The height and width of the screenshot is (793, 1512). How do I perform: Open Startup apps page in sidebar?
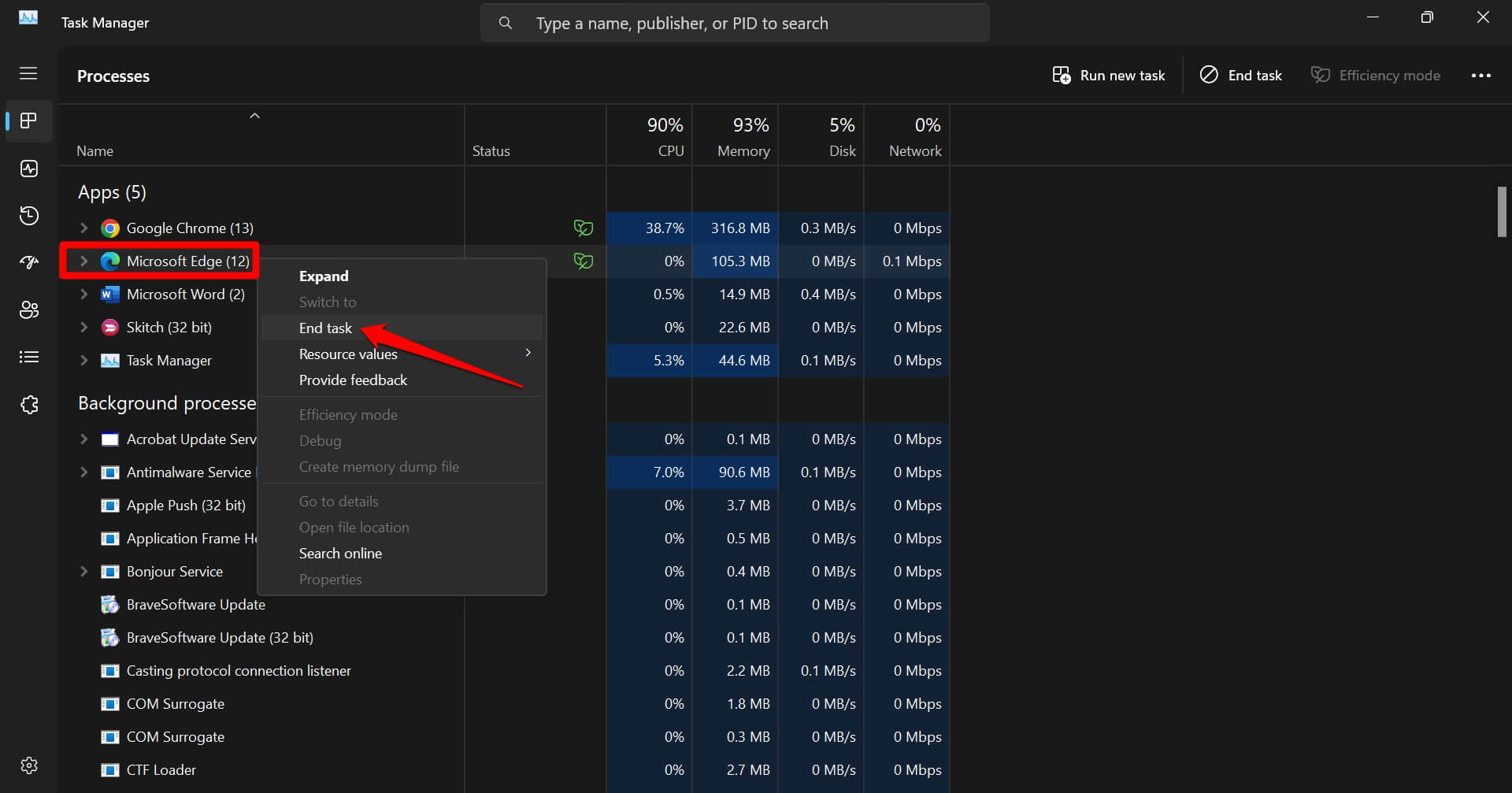(29, 263)
